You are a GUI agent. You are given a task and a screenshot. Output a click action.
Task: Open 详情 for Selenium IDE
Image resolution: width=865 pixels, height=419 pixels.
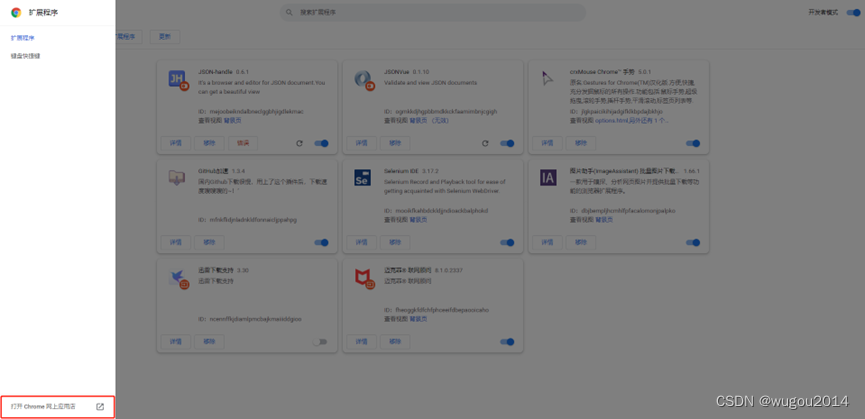pyautogui.click(x=361, y=243)
